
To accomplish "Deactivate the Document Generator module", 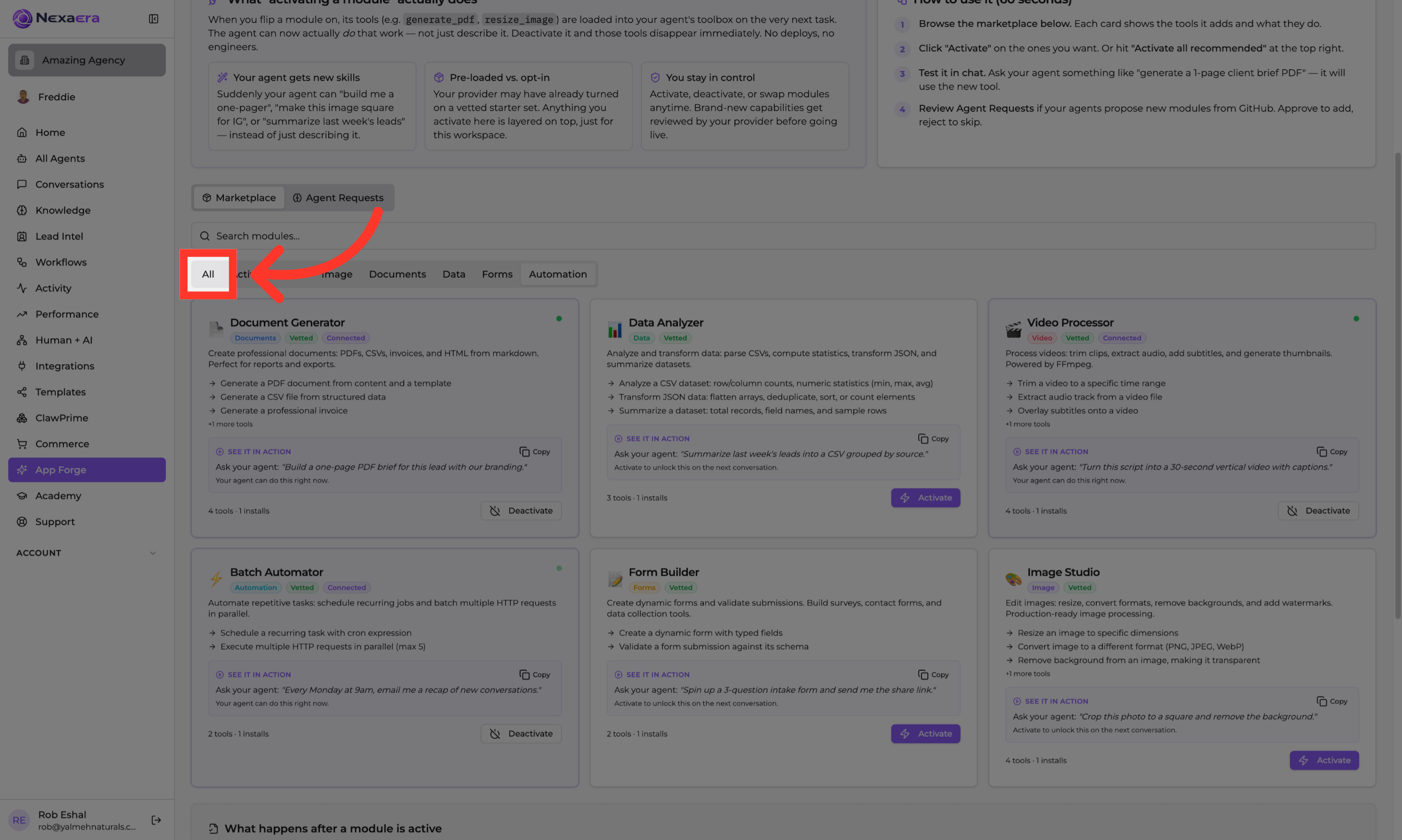I will (x=521, y=511).
